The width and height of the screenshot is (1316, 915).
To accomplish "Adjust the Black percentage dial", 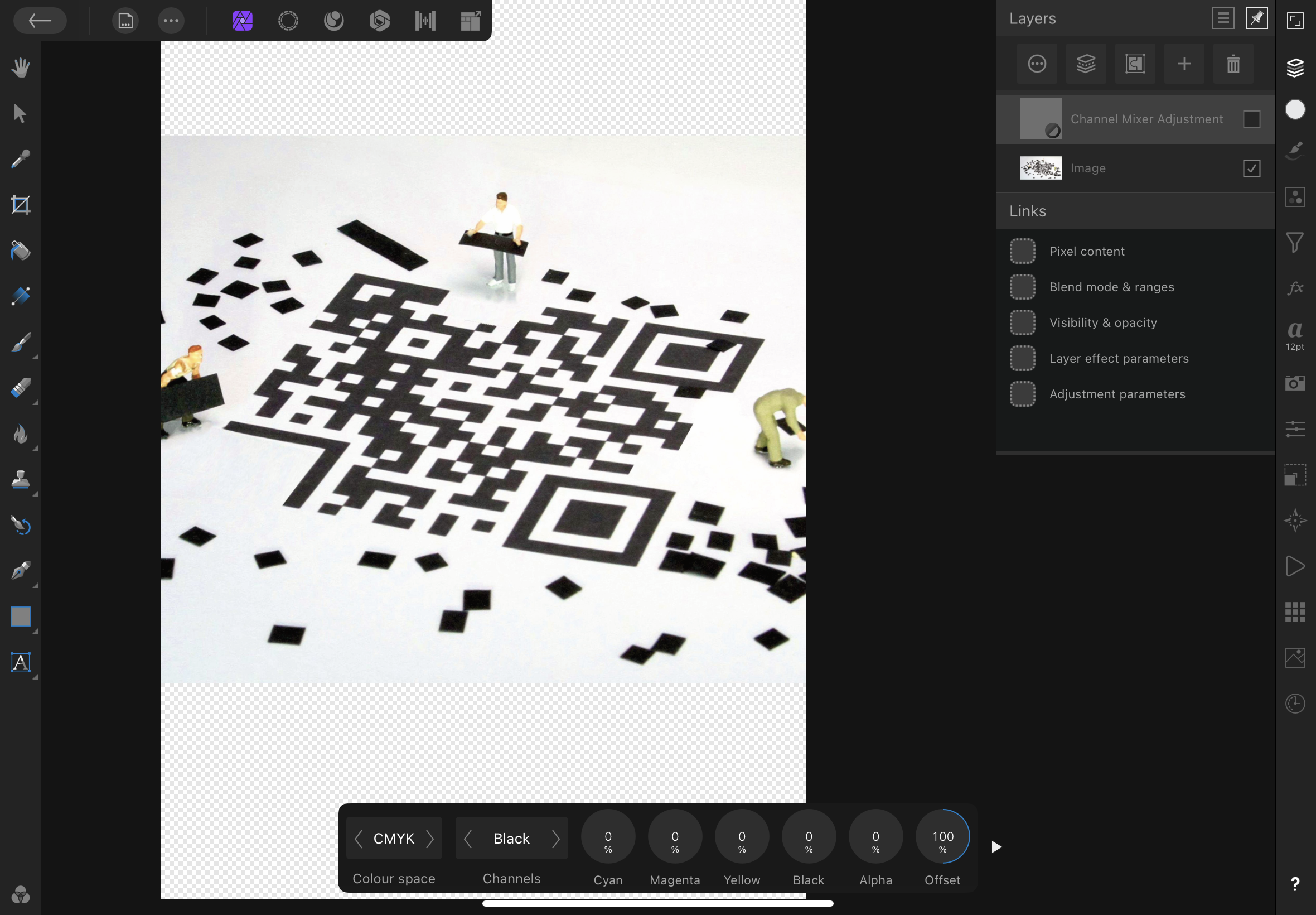I will tap(809, 836).
